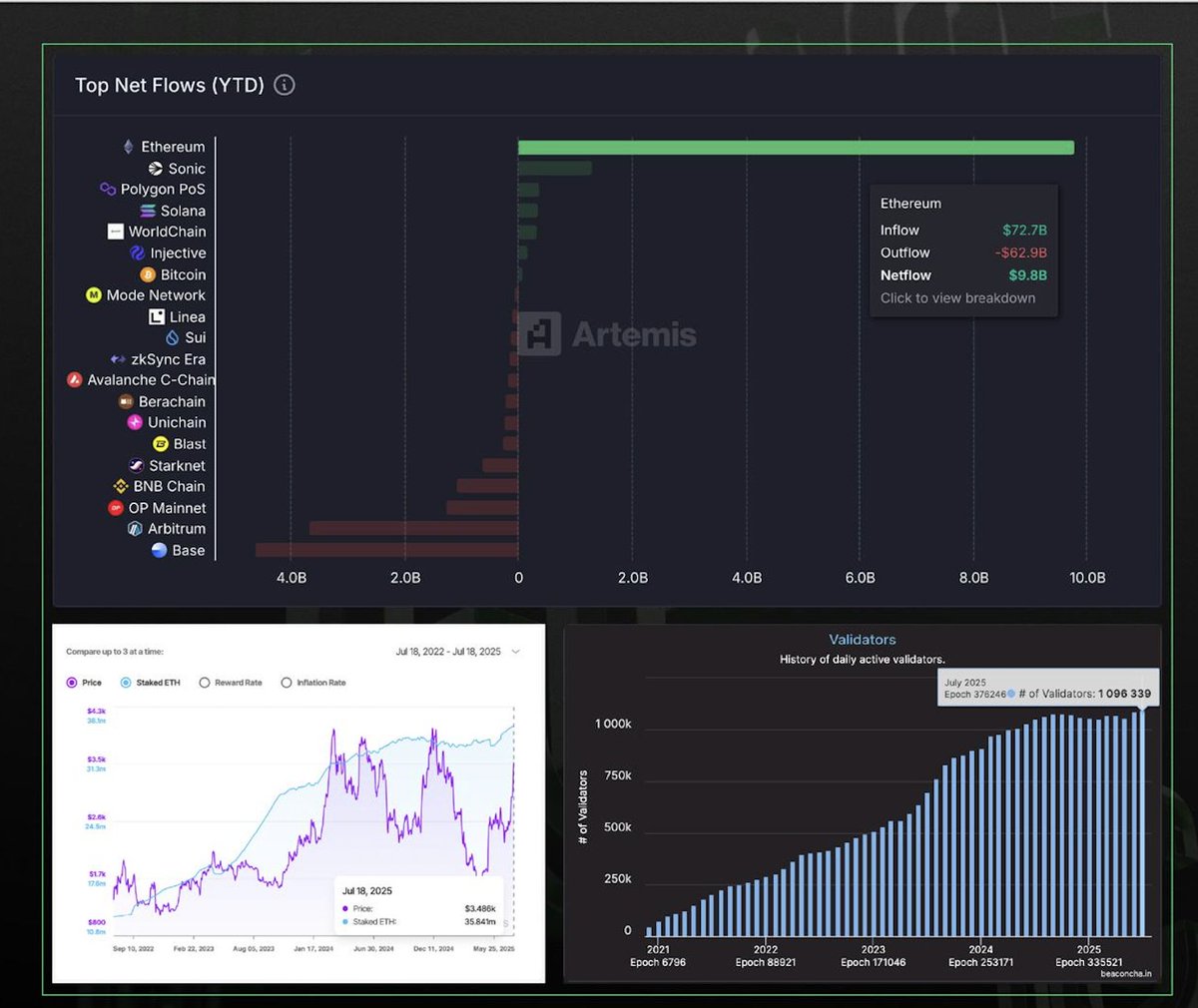Click the Jul 18, 2025 price value $3.486k
Screen dimensions: 1198x1008
tap(480, 909)
